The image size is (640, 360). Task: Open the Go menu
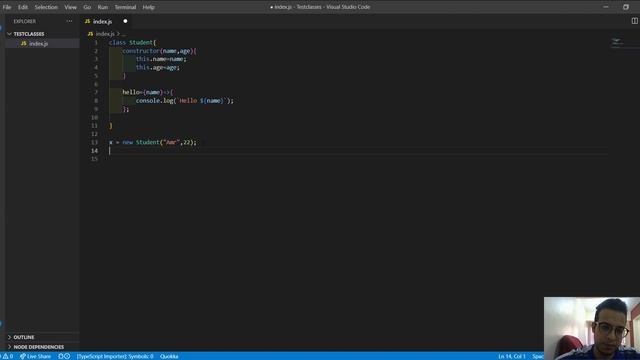point(87,7)
